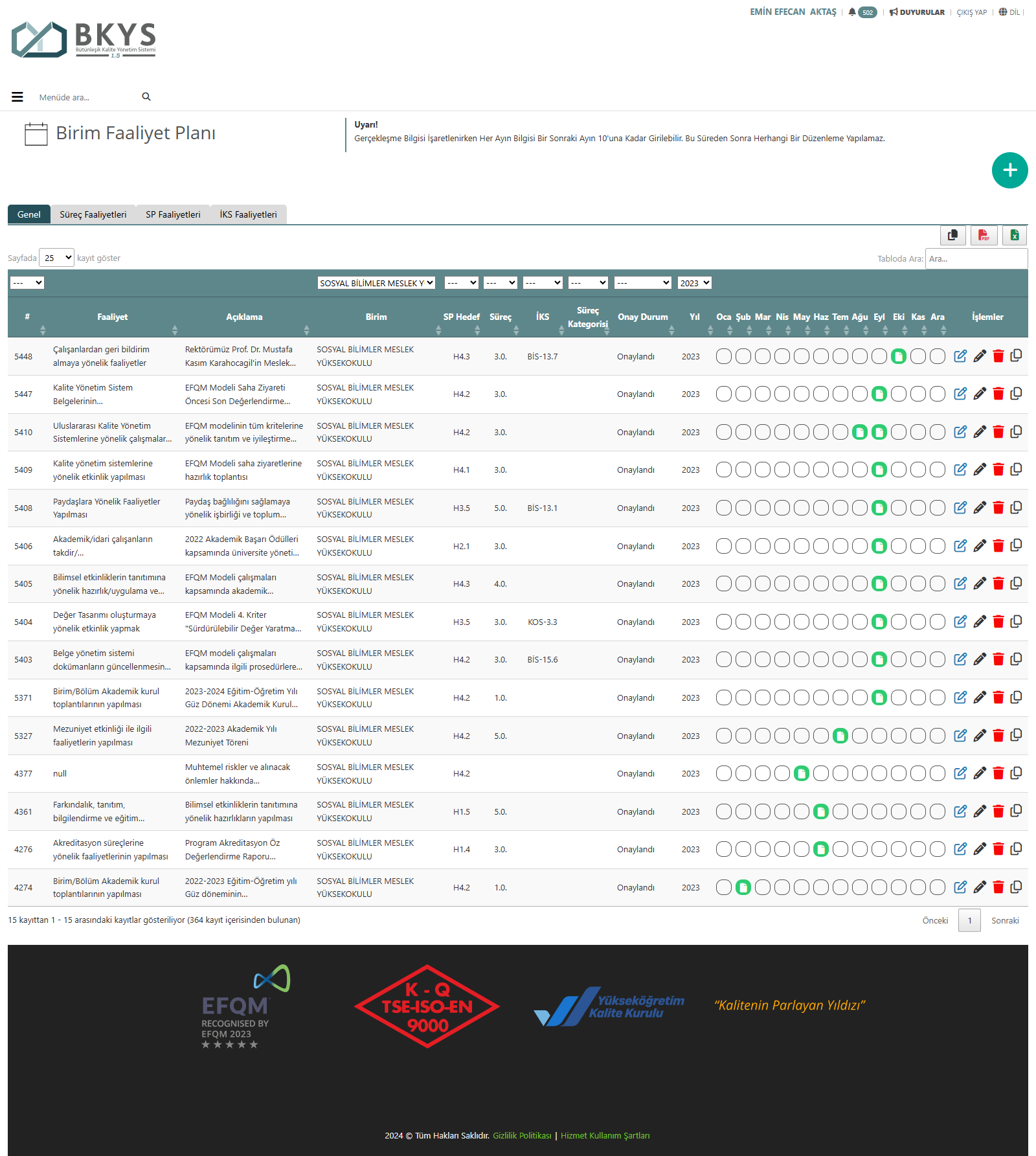Switch to the İKS Faaliyetleri tab
This screenshot has height=1156, width=1036.
(248, 214)
